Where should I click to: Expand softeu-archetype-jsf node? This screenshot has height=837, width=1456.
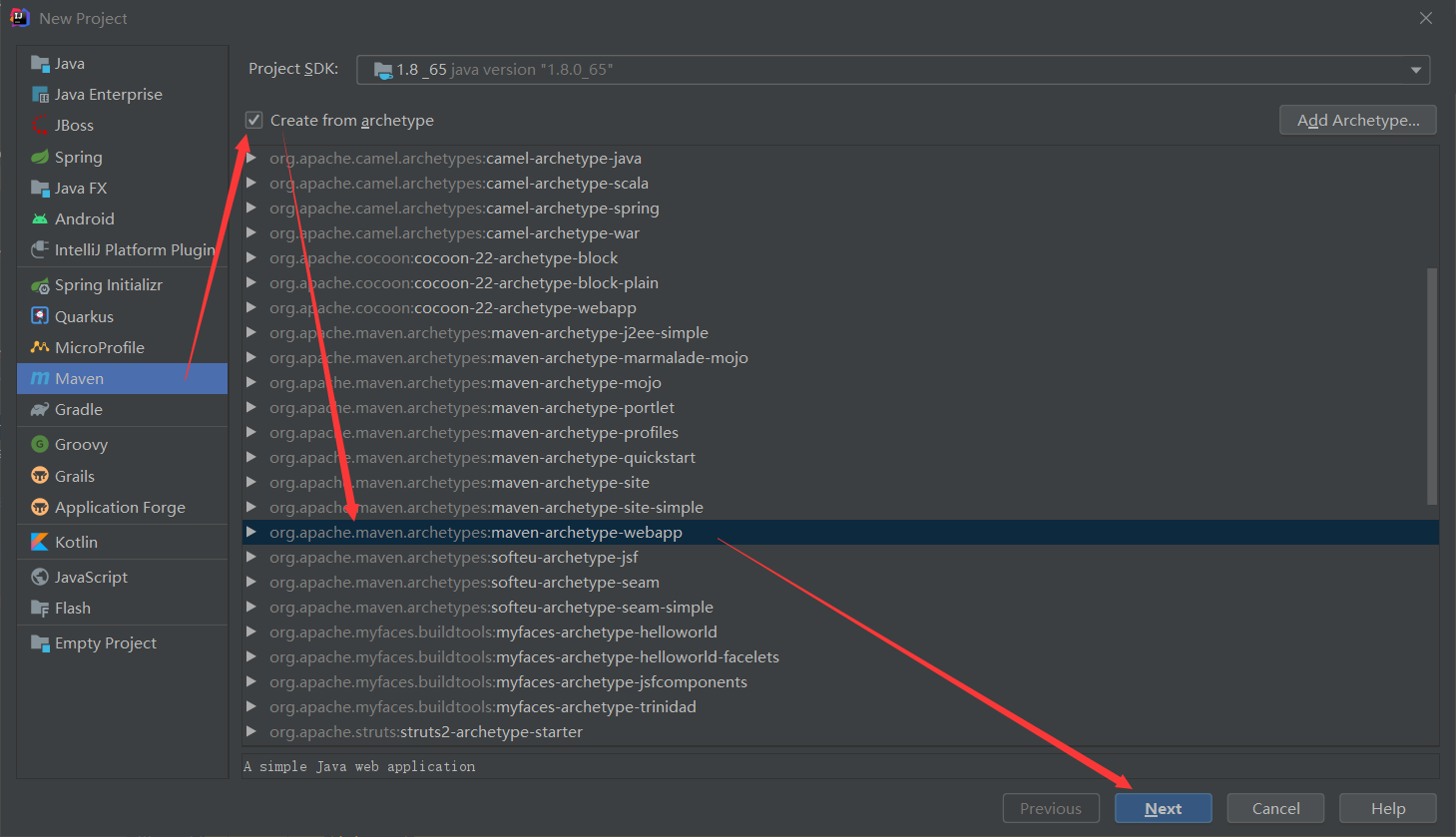tap(251, 557)
